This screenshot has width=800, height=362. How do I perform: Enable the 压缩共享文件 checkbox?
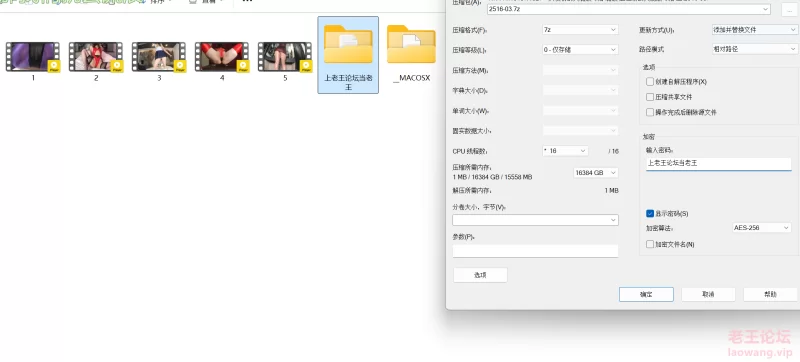coord(649,97)
